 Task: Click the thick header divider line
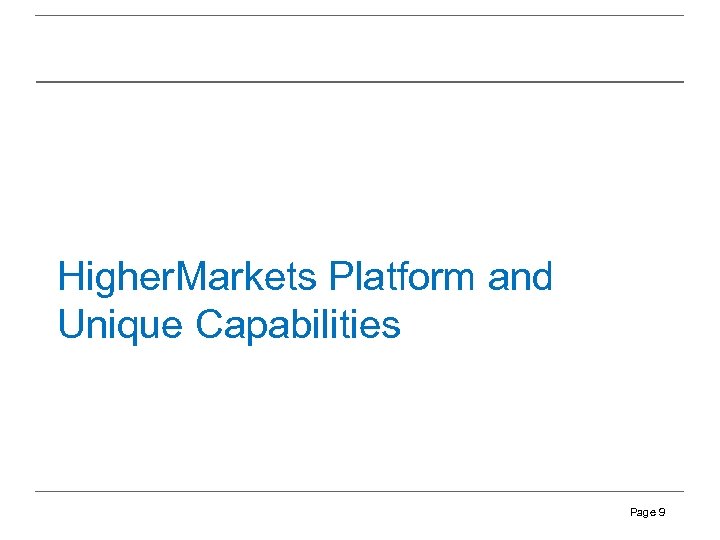[x=360, y=81]
